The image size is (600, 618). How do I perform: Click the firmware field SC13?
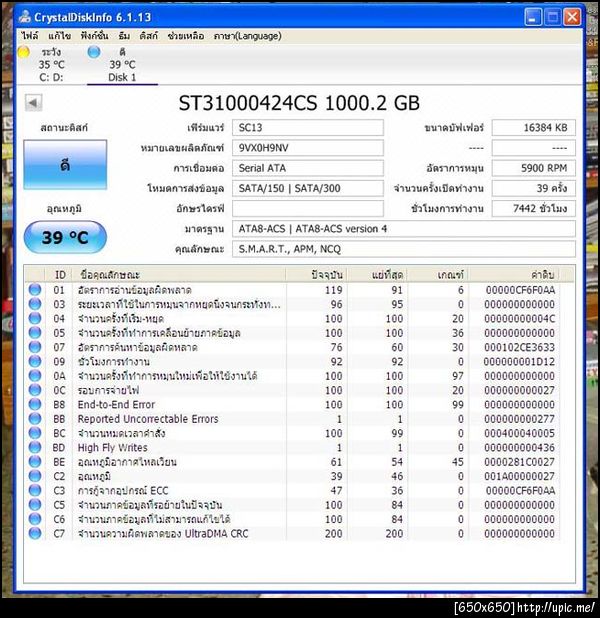point(308,128)
